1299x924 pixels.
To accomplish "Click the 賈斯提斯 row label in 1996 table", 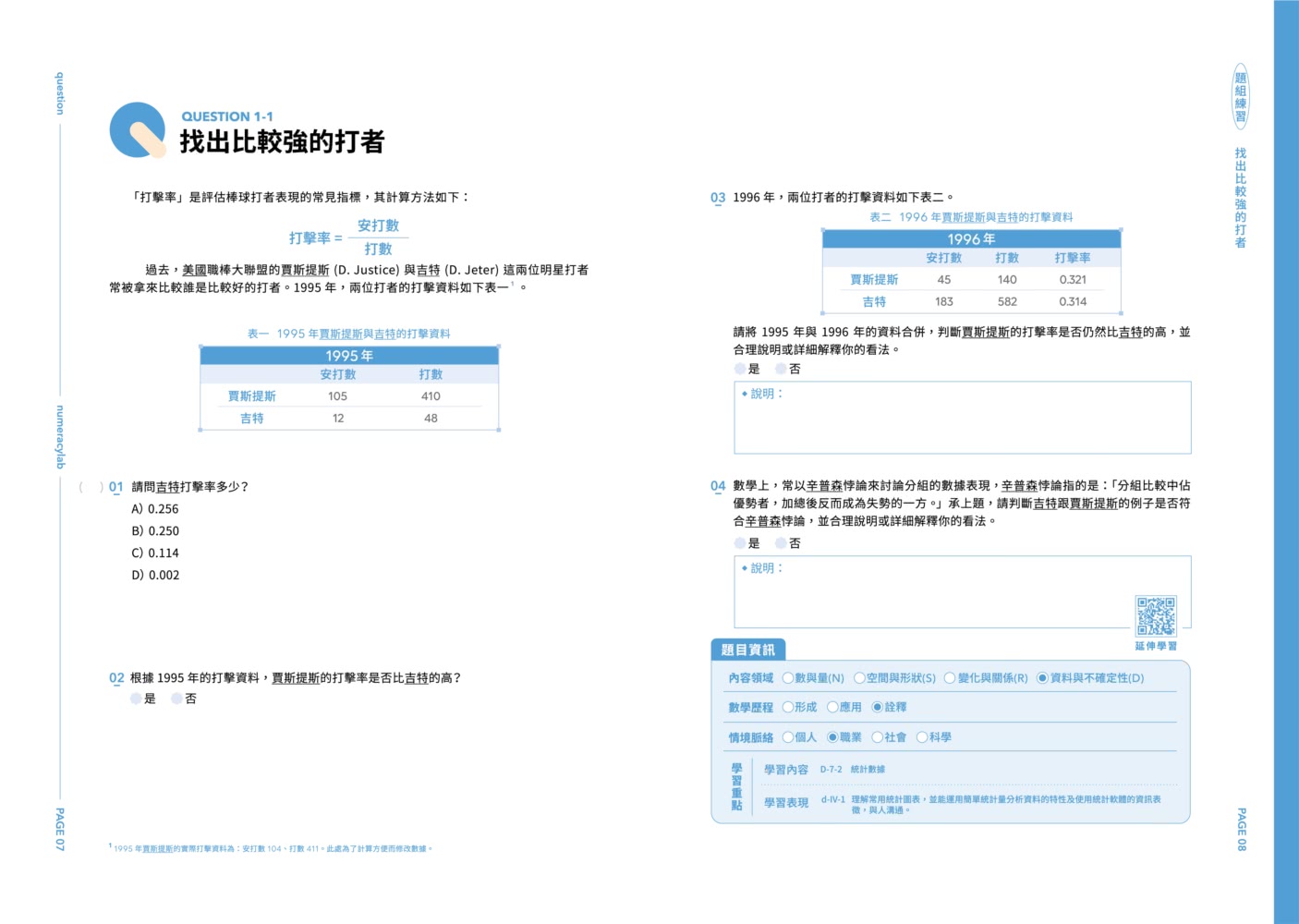I will pyautogui.click(x=874, y=280).
